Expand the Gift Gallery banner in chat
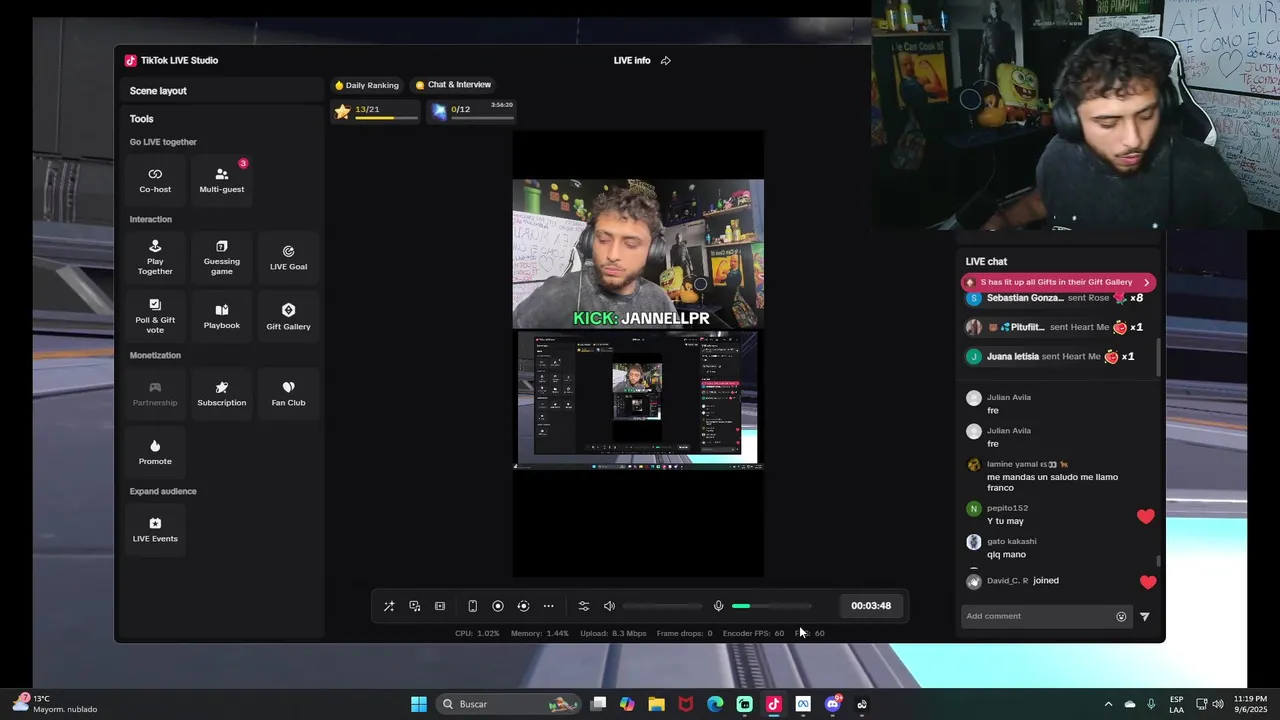Screen dimensions: 1280x720 click(x=1058, y=282)
